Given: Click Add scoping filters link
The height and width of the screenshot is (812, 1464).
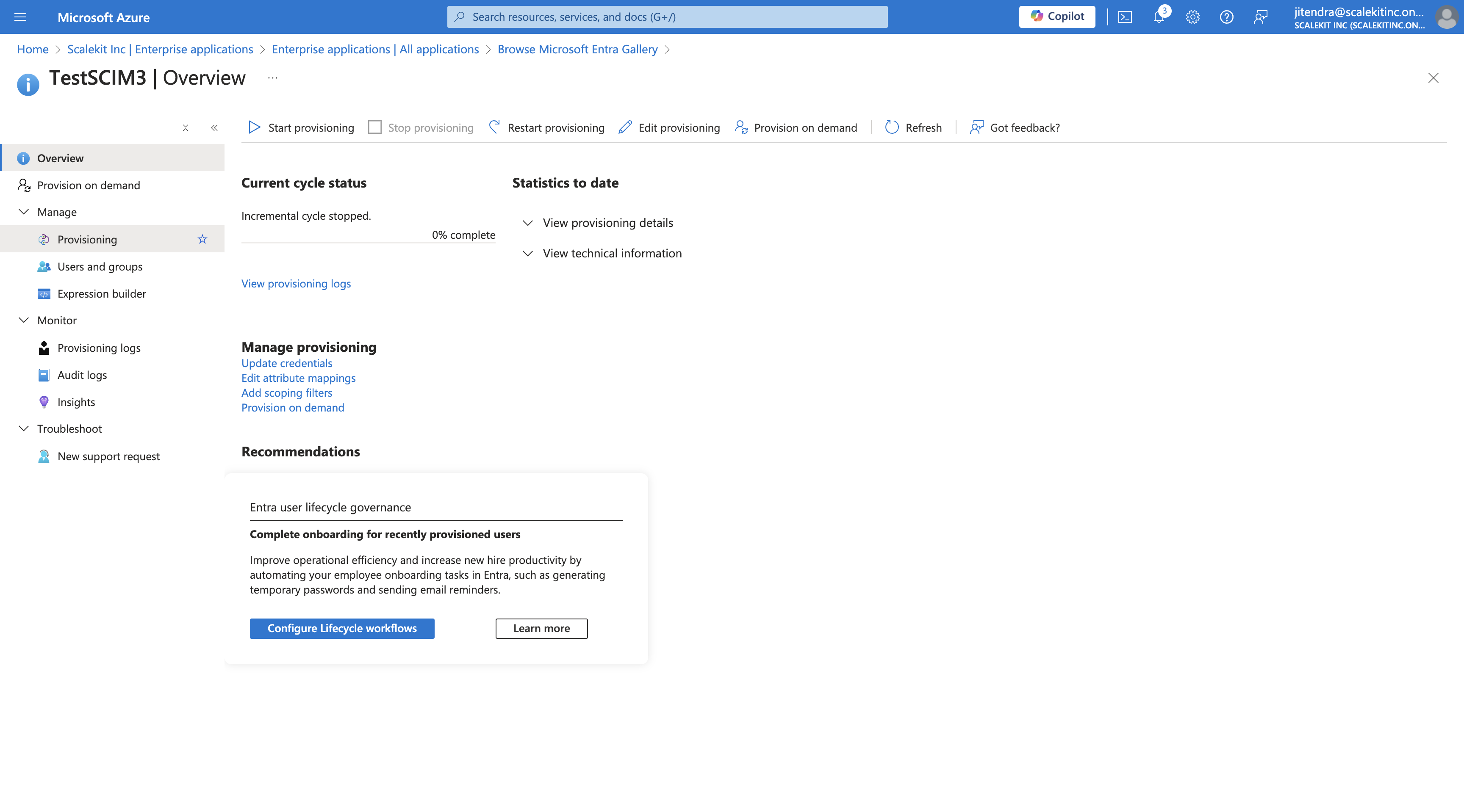Looking at the screenshot, I should tap(287, 392).
